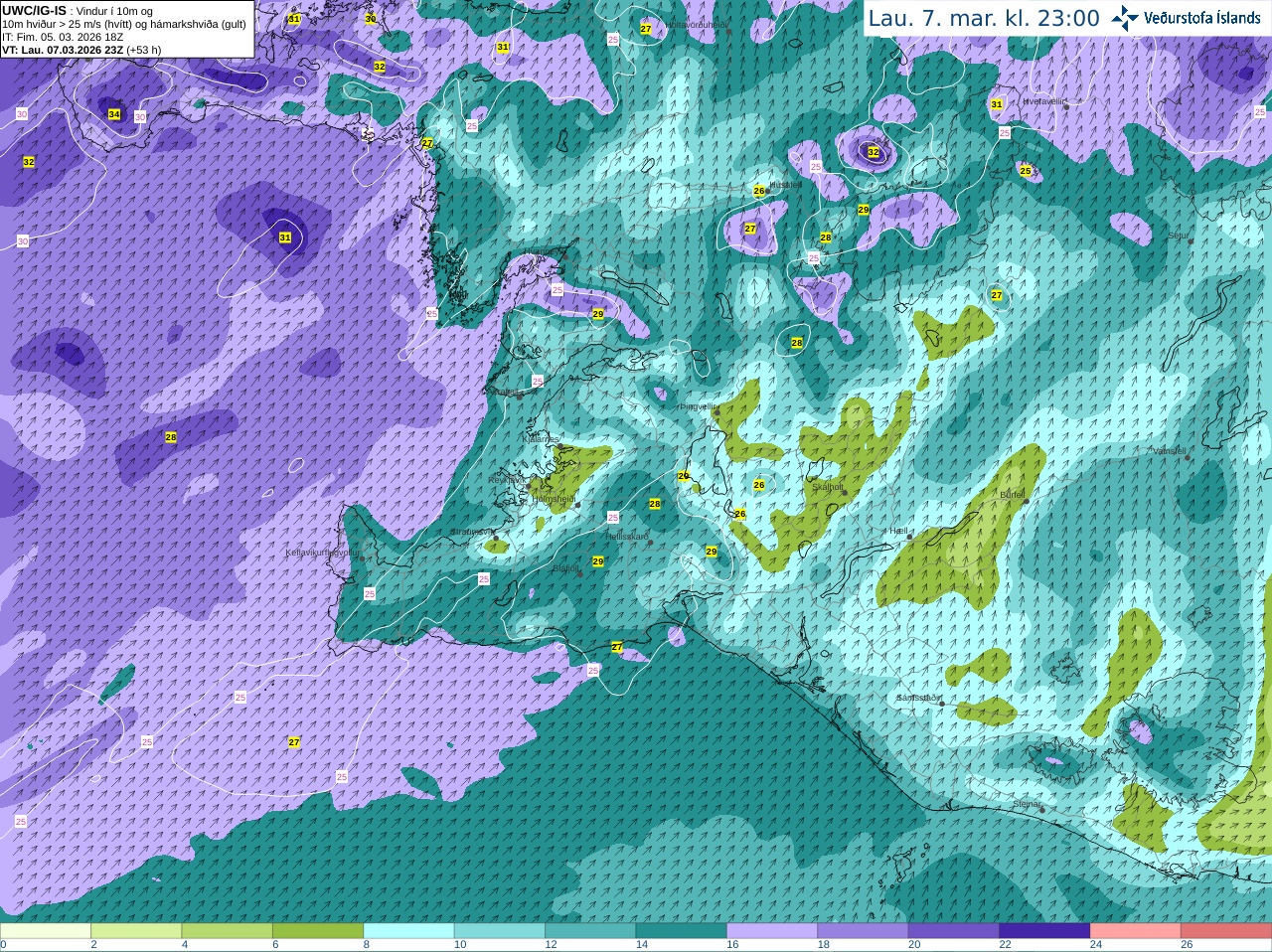
Task: Click the 'VT: Lau. 07.03.2026 23Z (+53 h)' line
Action: (81, 50)
